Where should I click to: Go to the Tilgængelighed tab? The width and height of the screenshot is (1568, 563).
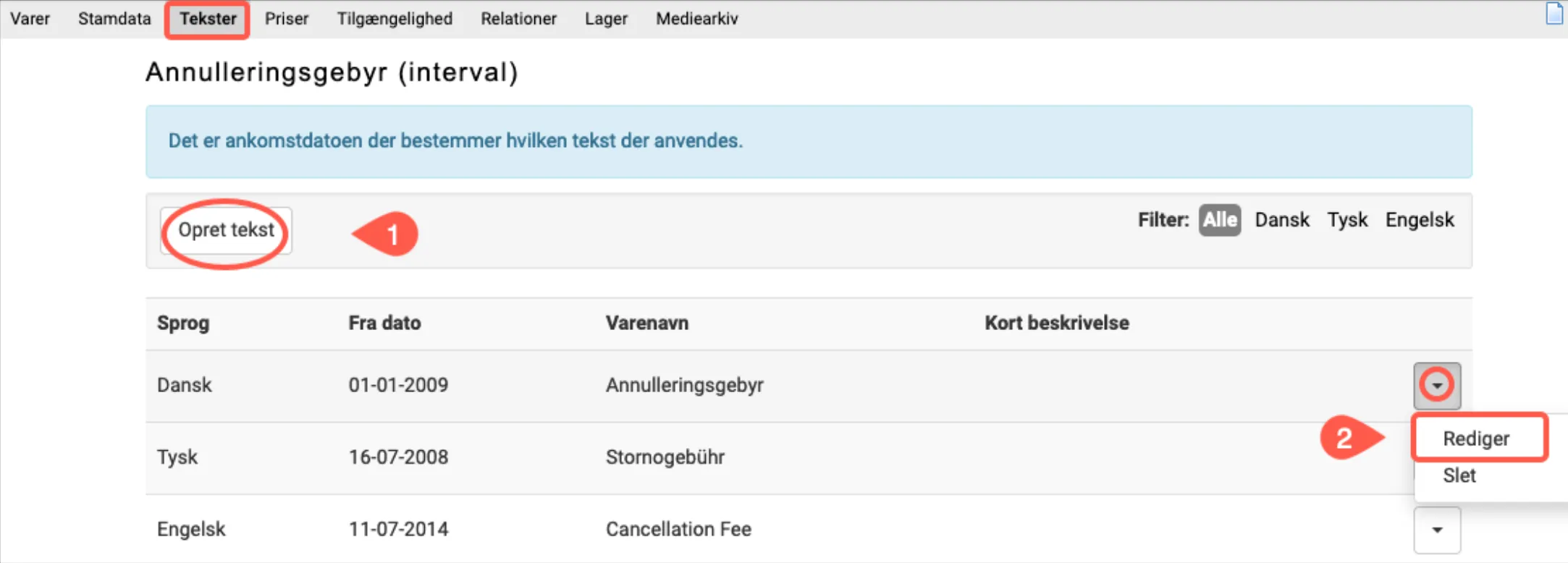(395, 19)
